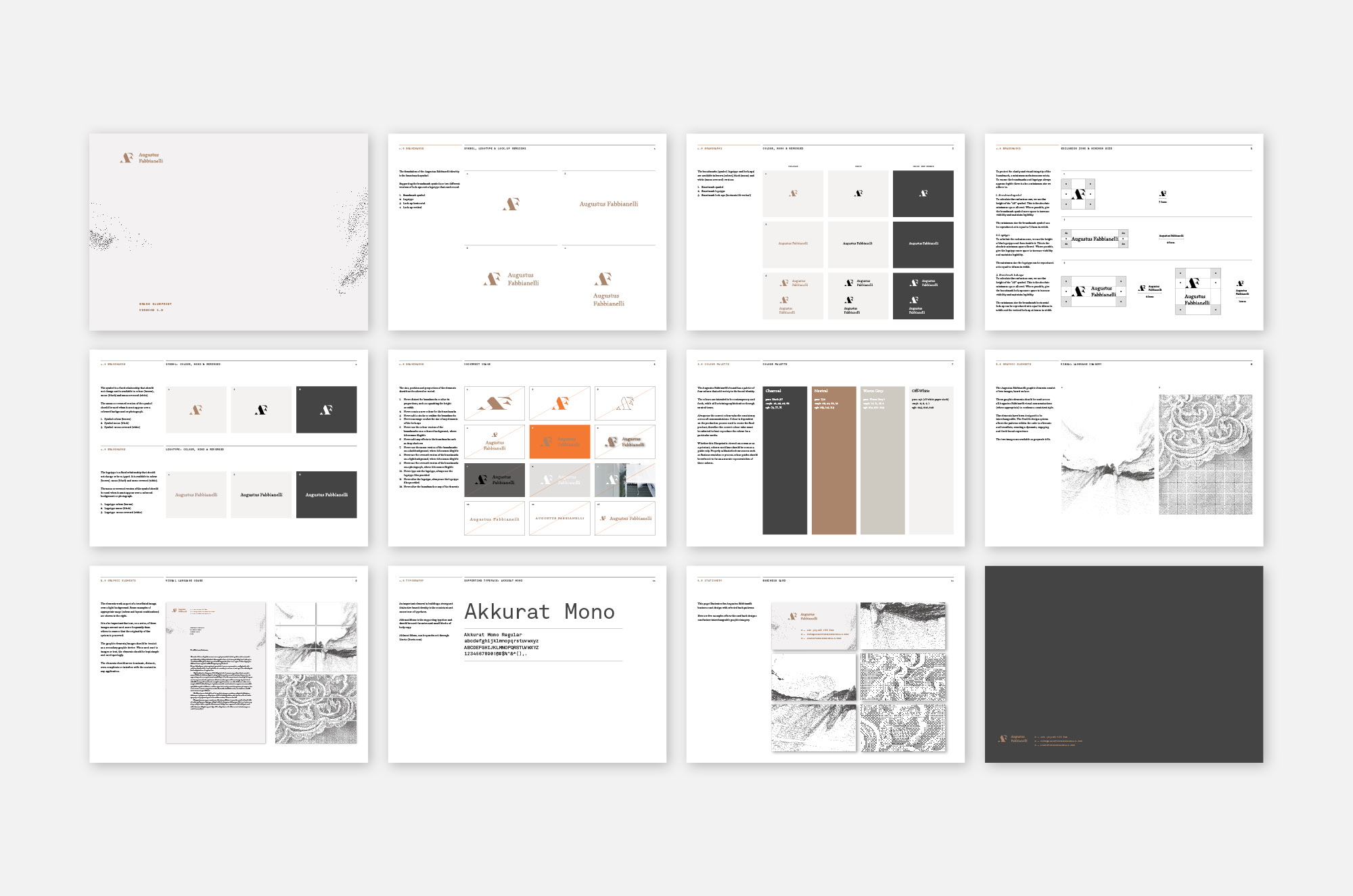The height and width of the screenshot is (896, 1353).
Task: Click colour symbol tile on Symbol: Colour, Mono & Reversed
Action: [x=196, y=410]
